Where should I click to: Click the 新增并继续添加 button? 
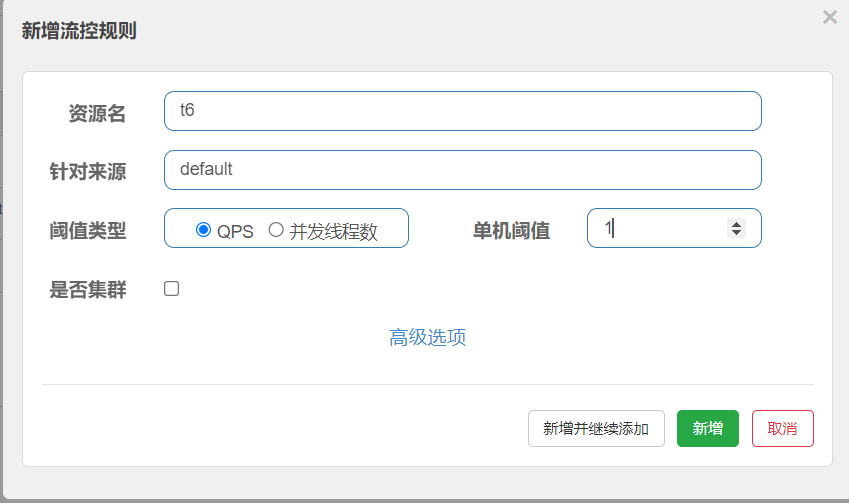point(596,428)
